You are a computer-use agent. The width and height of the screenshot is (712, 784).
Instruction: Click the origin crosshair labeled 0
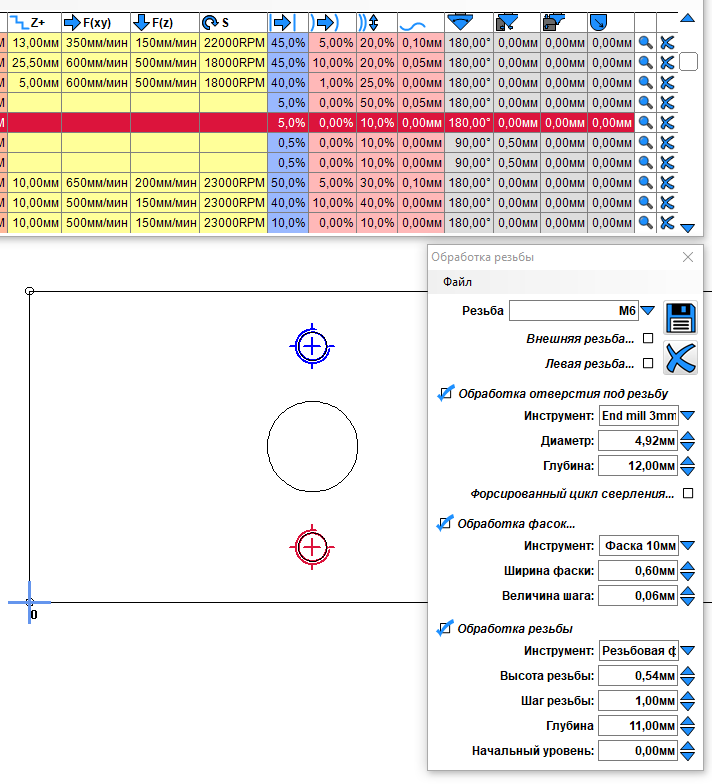tap(30, 602)
